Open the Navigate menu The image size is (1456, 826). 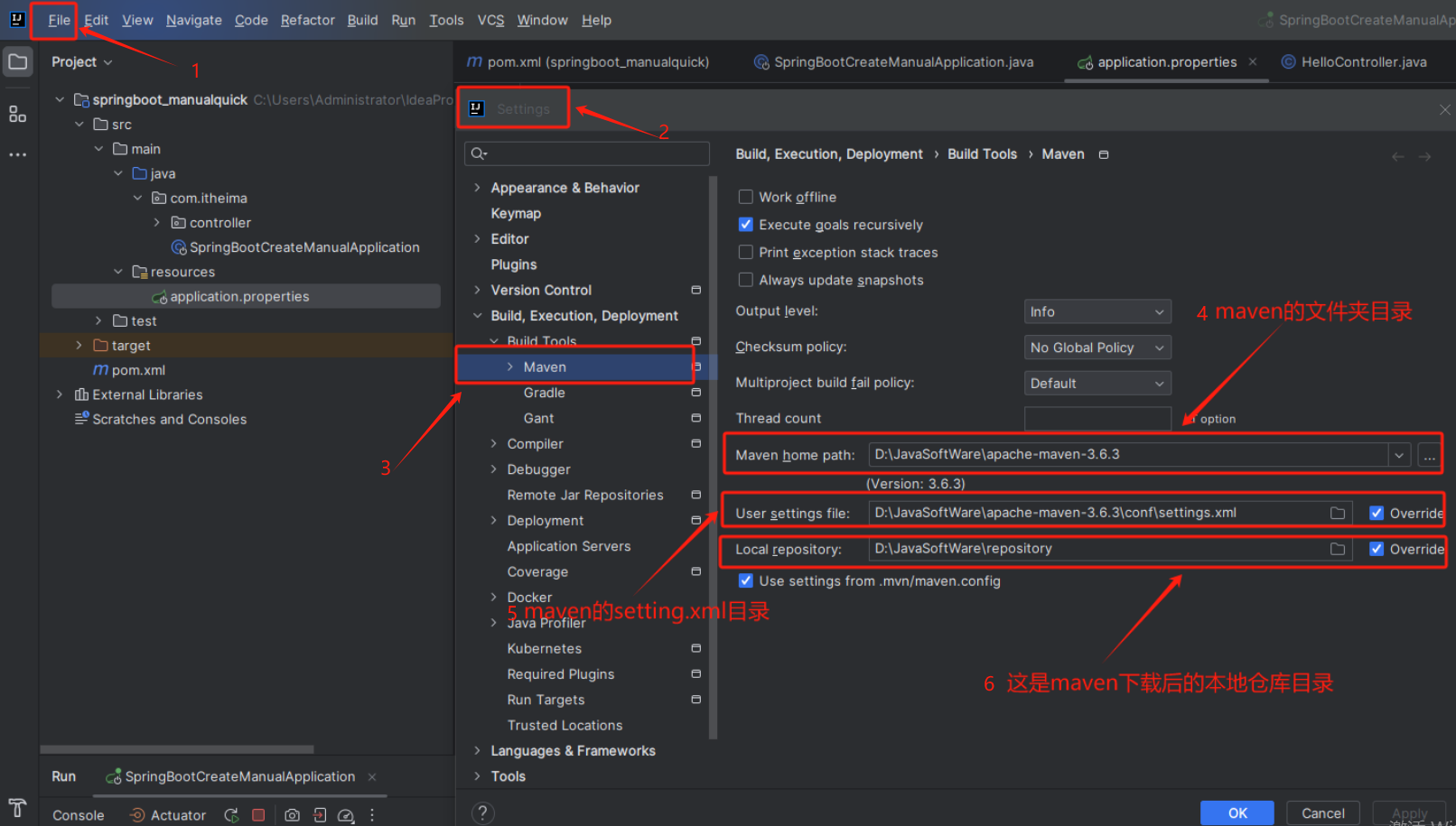click(194, 20)
